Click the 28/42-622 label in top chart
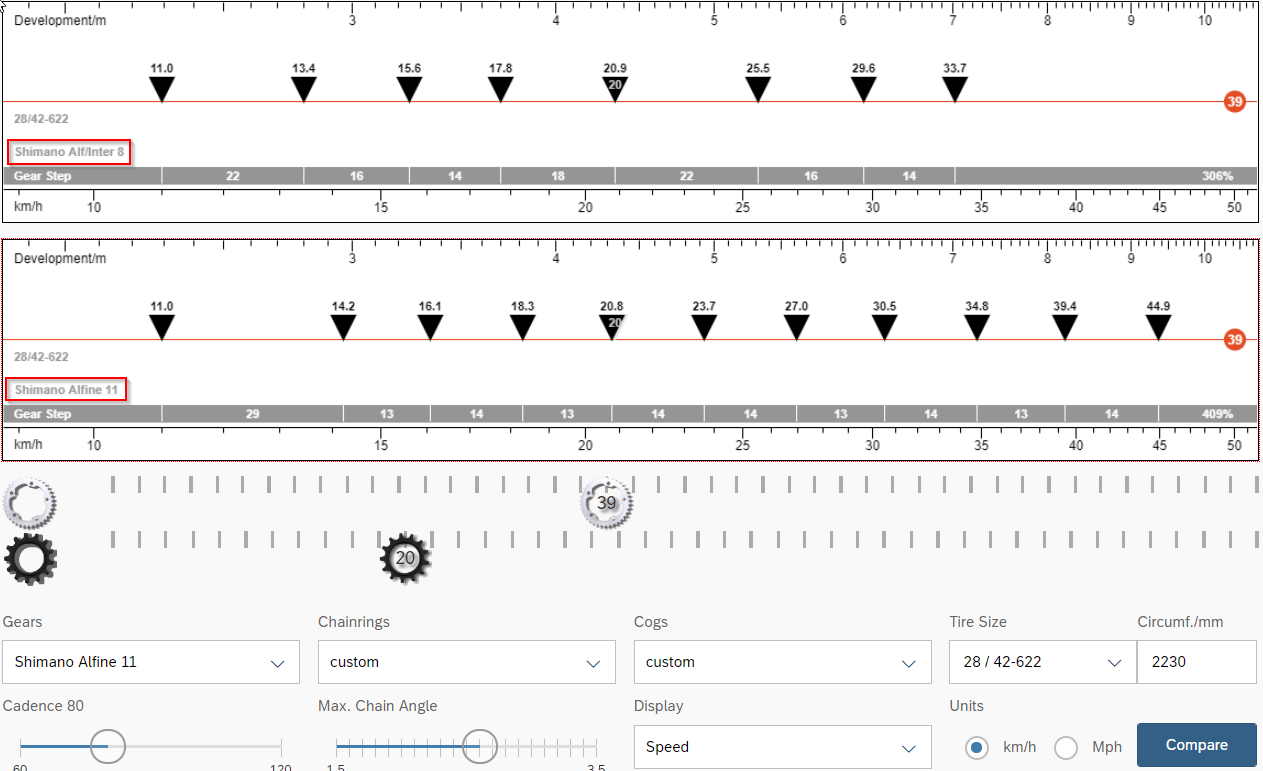1263x771 pixels. point(41,119)
